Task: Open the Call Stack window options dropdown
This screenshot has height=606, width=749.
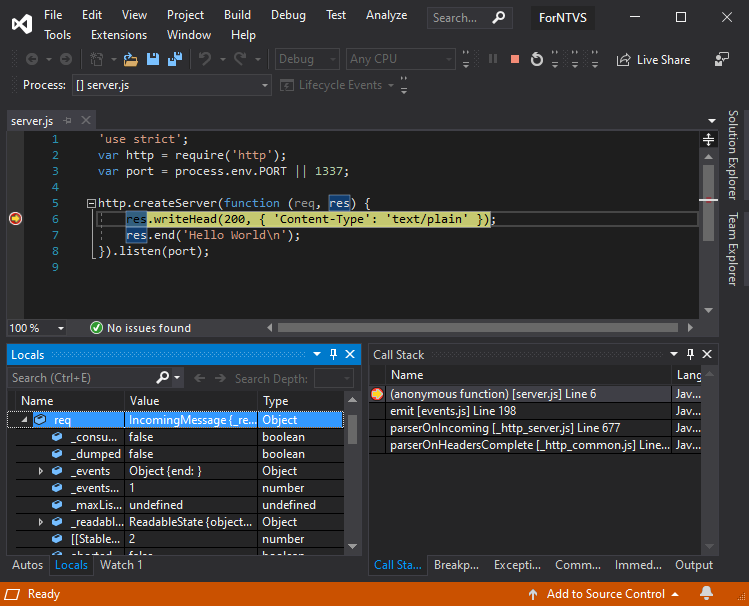Action: coord(674,354)
